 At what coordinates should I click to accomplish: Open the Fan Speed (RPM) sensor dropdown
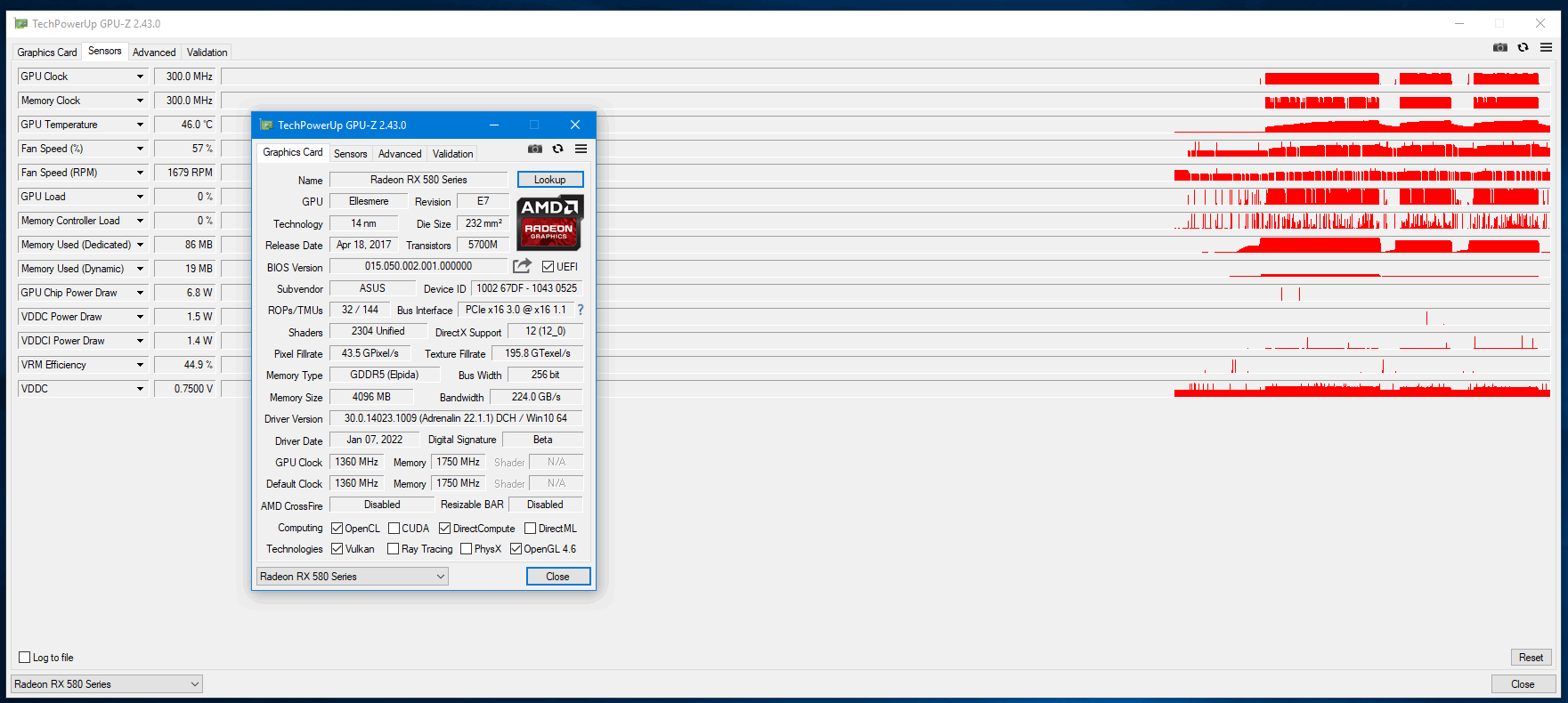pos(140,173)
